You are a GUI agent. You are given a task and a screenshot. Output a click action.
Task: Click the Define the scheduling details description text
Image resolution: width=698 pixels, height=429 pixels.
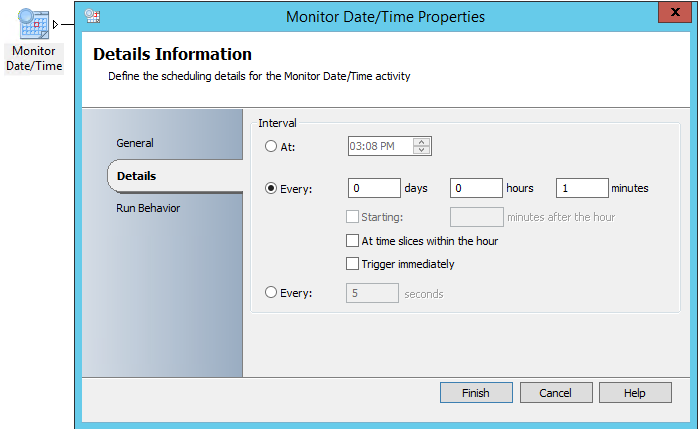coord(259,76)
